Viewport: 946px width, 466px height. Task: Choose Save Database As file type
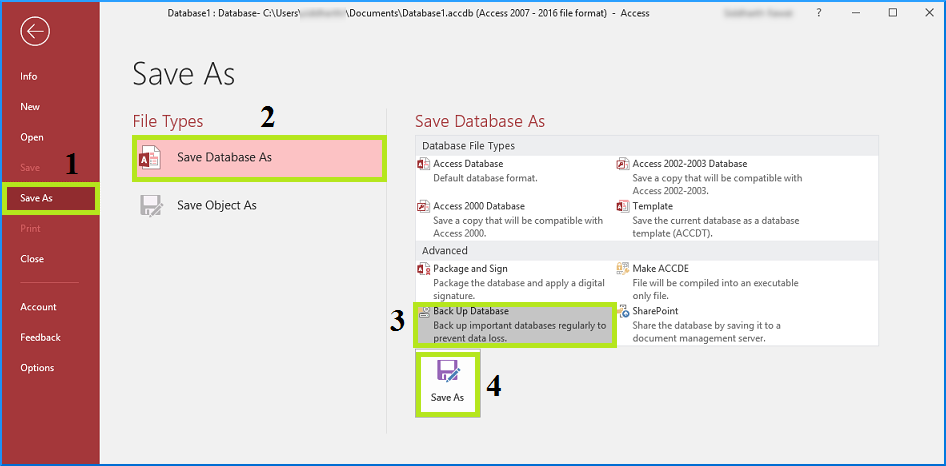(259, 158)
